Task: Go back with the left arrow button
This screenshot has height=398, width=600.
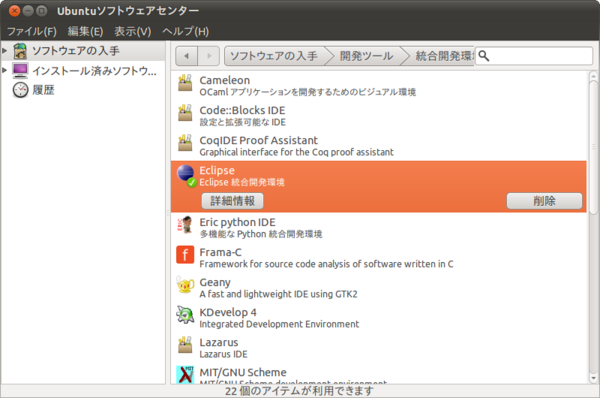Action: coord(186,56)
